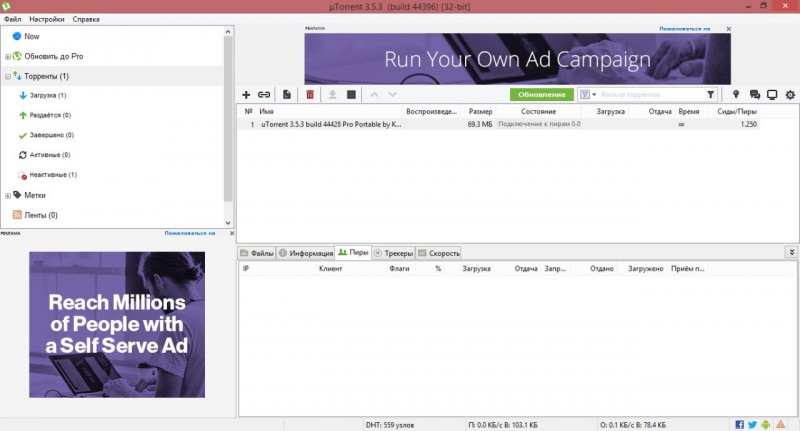Click report ad link above sidebar ad
The image size is (800, 431).
190,233
